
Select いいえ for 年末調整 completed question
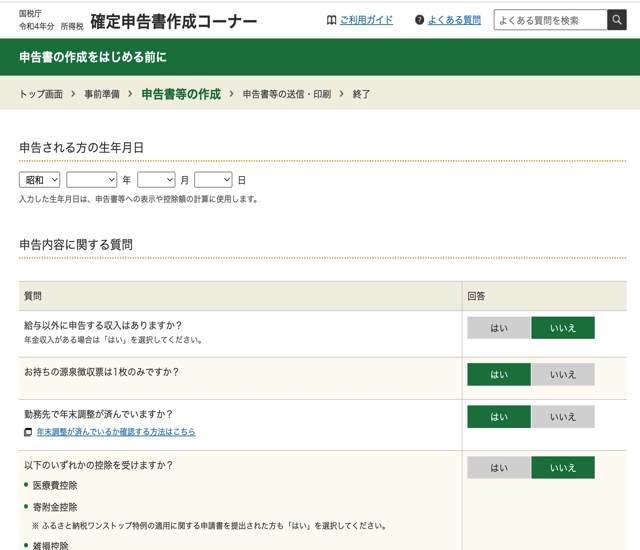click(x=563, y=417)
